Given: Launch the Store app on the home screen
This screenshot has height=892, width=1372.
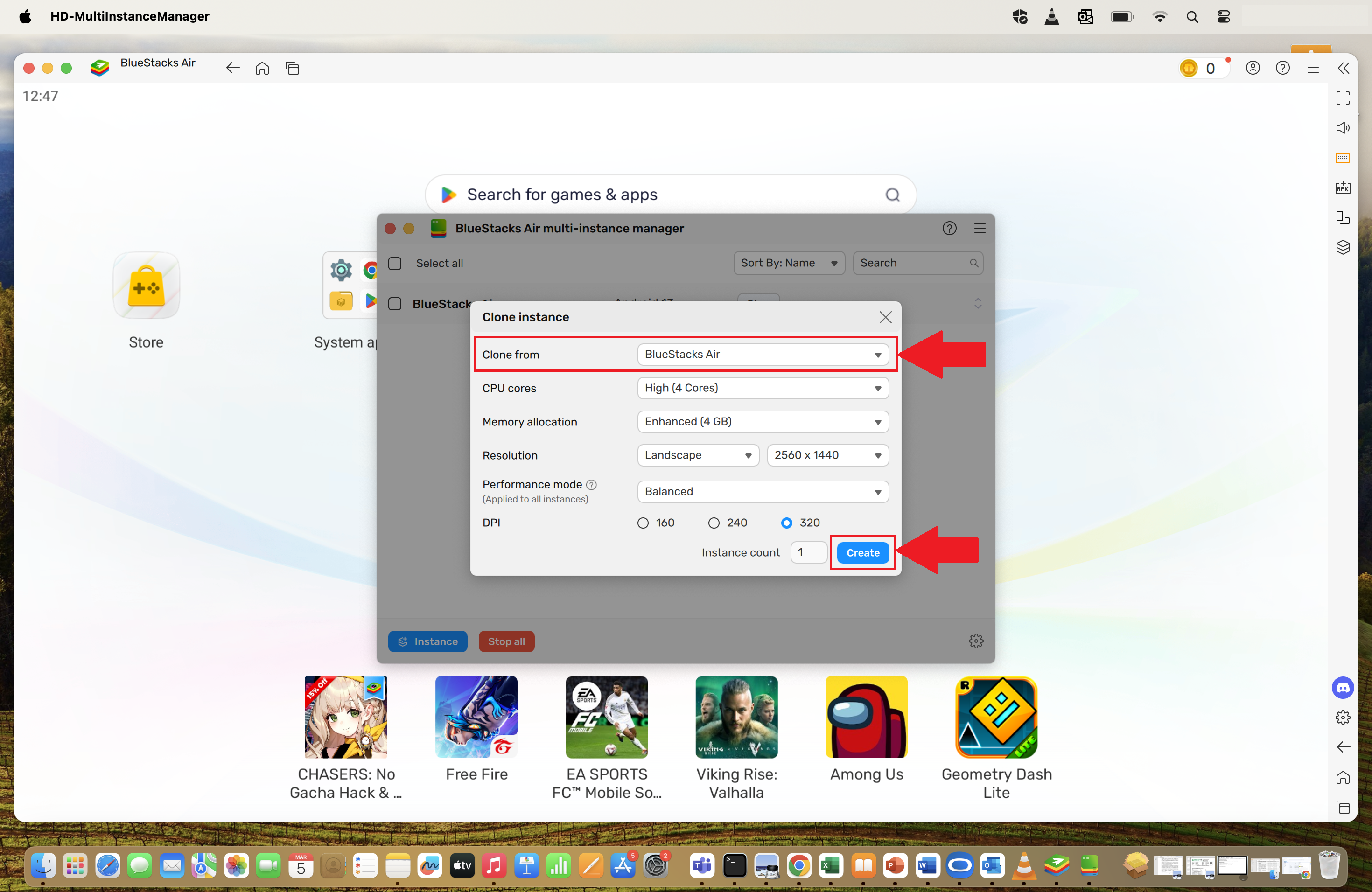Looking at the screenshot, I should click(x=146, y=285).
